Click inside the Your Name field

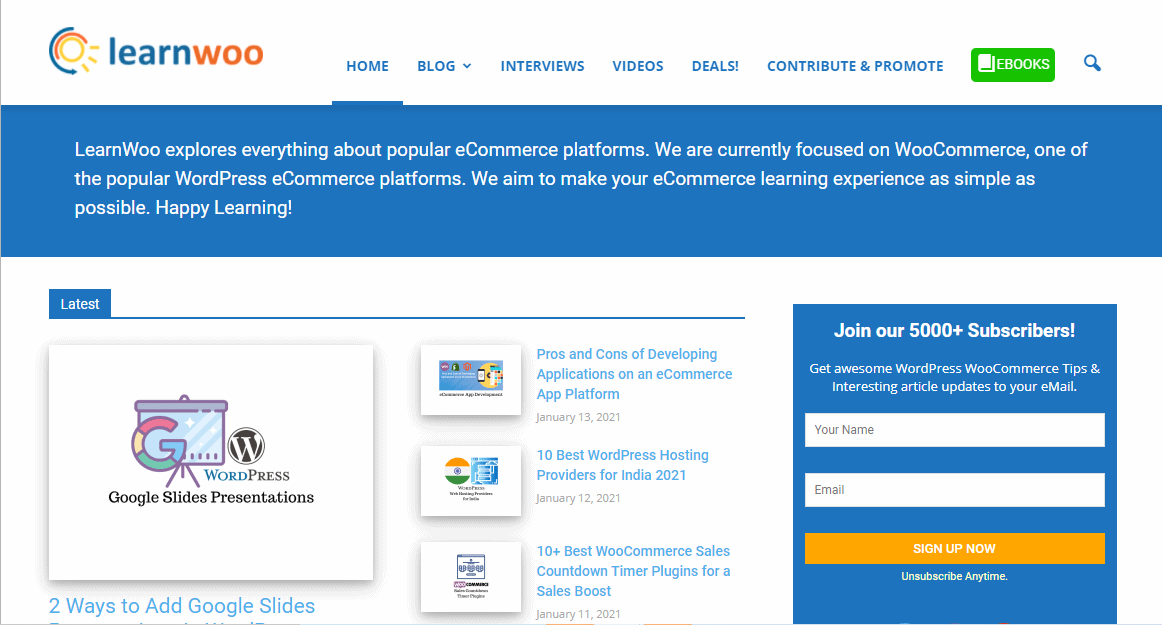(x=954, y=430)
